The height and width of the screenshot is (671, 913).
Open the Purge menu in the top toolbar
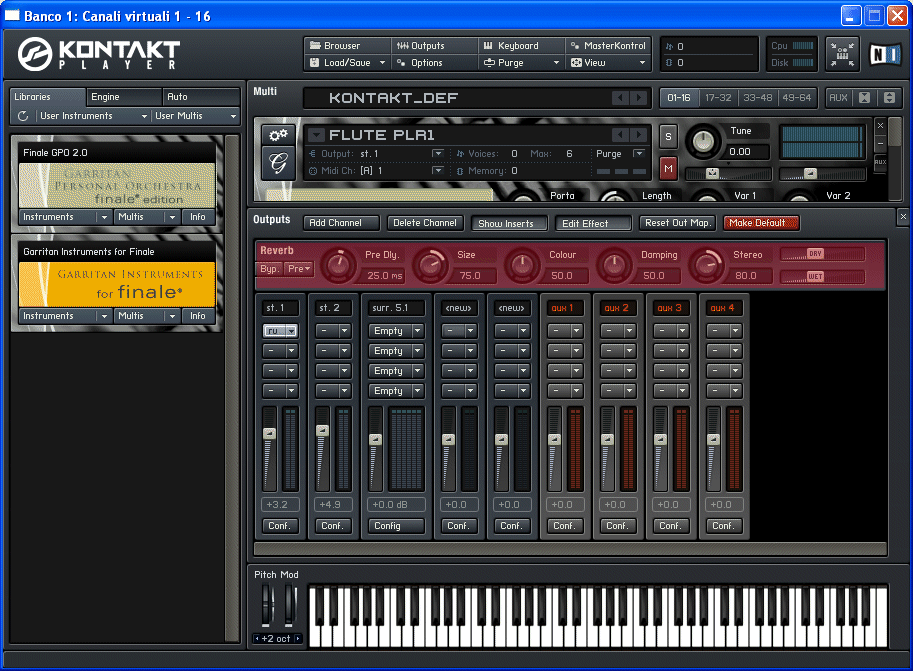click(521, 62)
